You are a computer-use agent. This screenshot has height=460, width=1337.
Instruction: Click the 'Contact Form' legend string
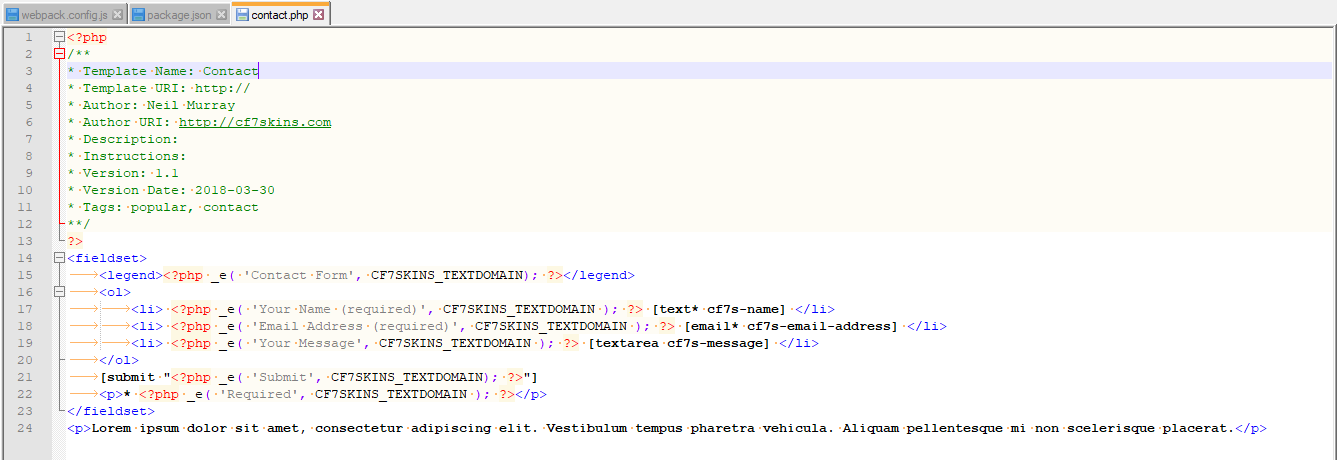coord(298,275)
